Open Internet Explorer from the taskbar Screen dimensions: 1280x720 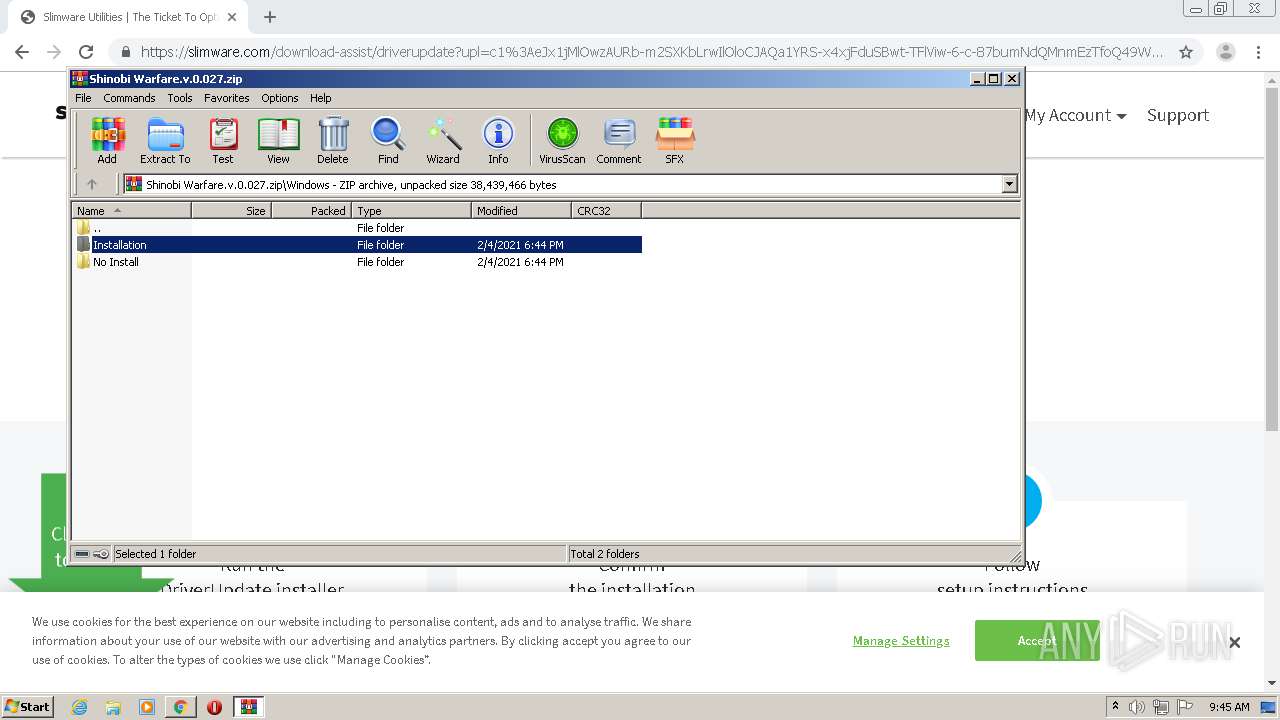click(80, 707)
